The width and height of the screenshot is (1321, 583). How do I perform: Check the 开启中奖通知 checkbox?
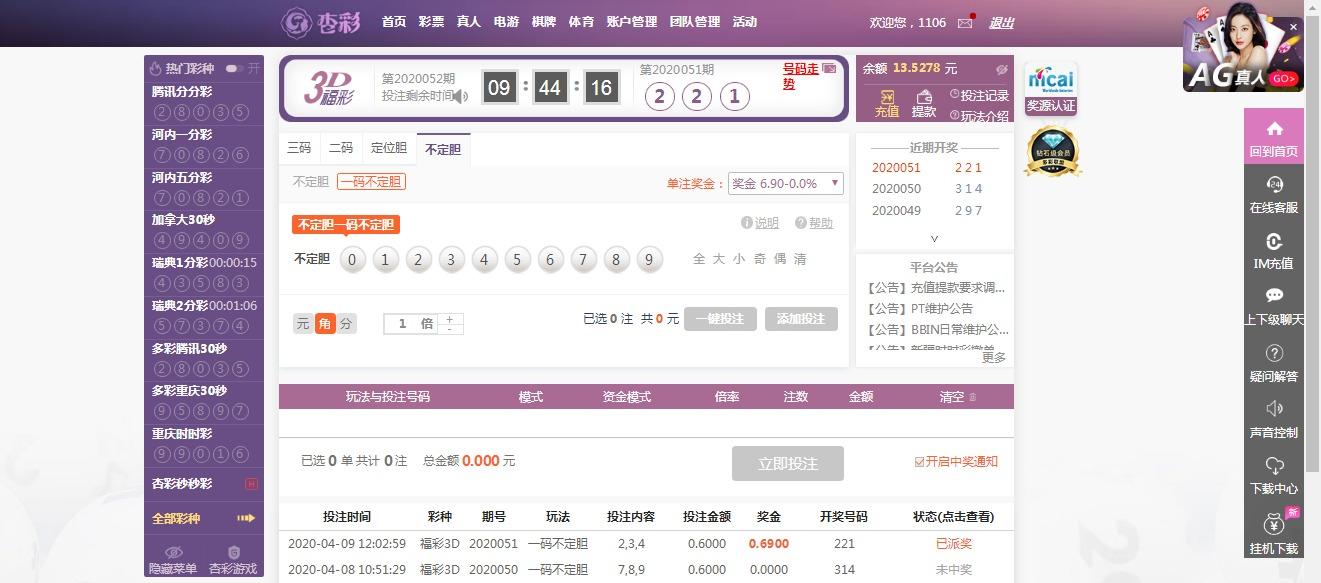[920, 462]
